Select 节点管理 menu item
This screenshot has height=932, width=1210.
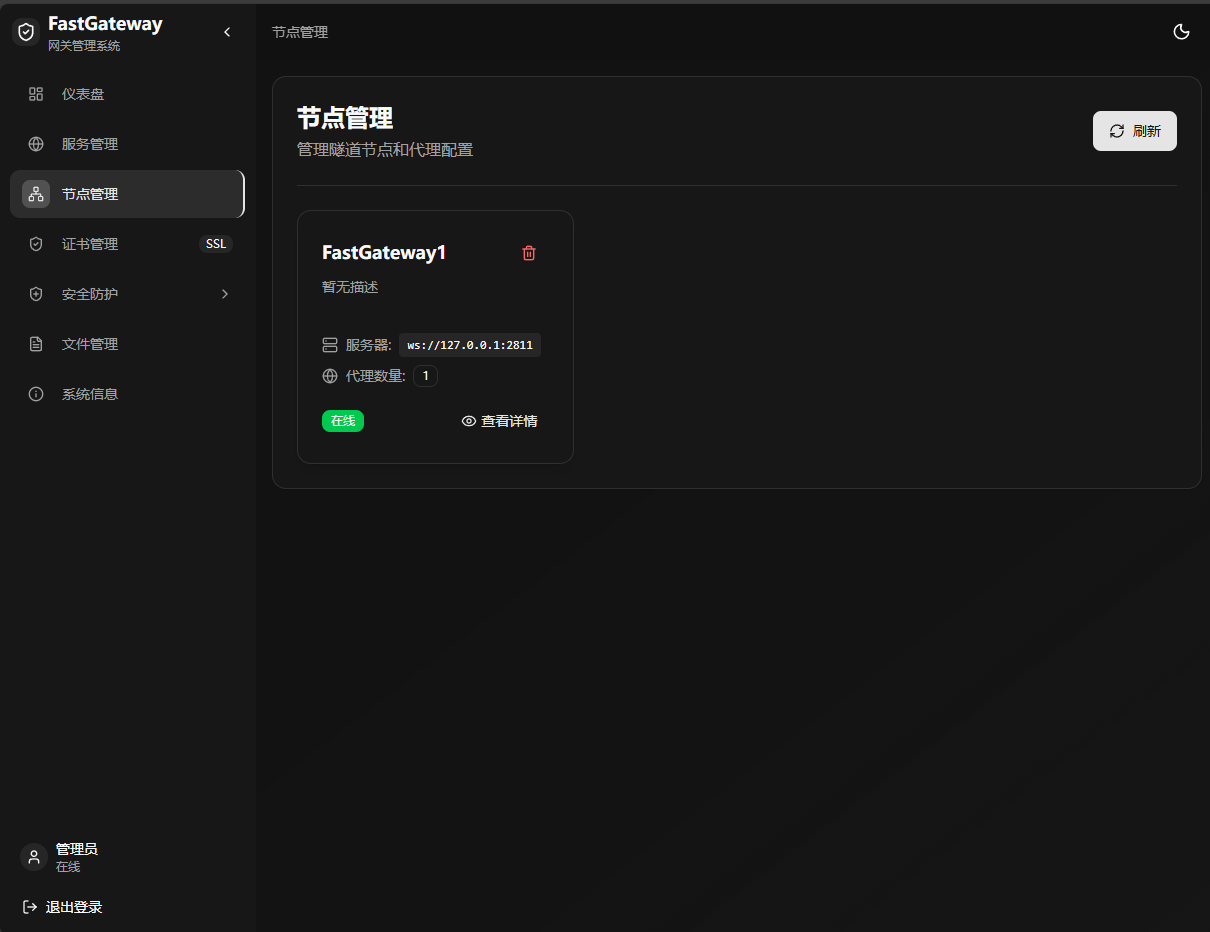[x=127, y=194]
